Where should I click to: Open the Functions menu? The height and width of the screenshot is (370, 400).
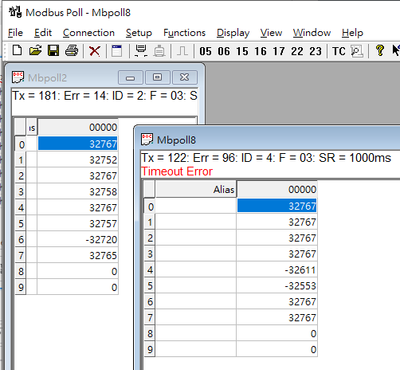(184, 33)
